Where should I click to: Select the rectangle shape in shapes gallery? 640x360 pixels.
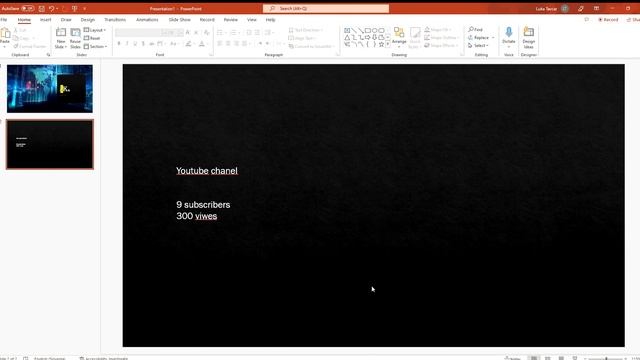(368, 30)
